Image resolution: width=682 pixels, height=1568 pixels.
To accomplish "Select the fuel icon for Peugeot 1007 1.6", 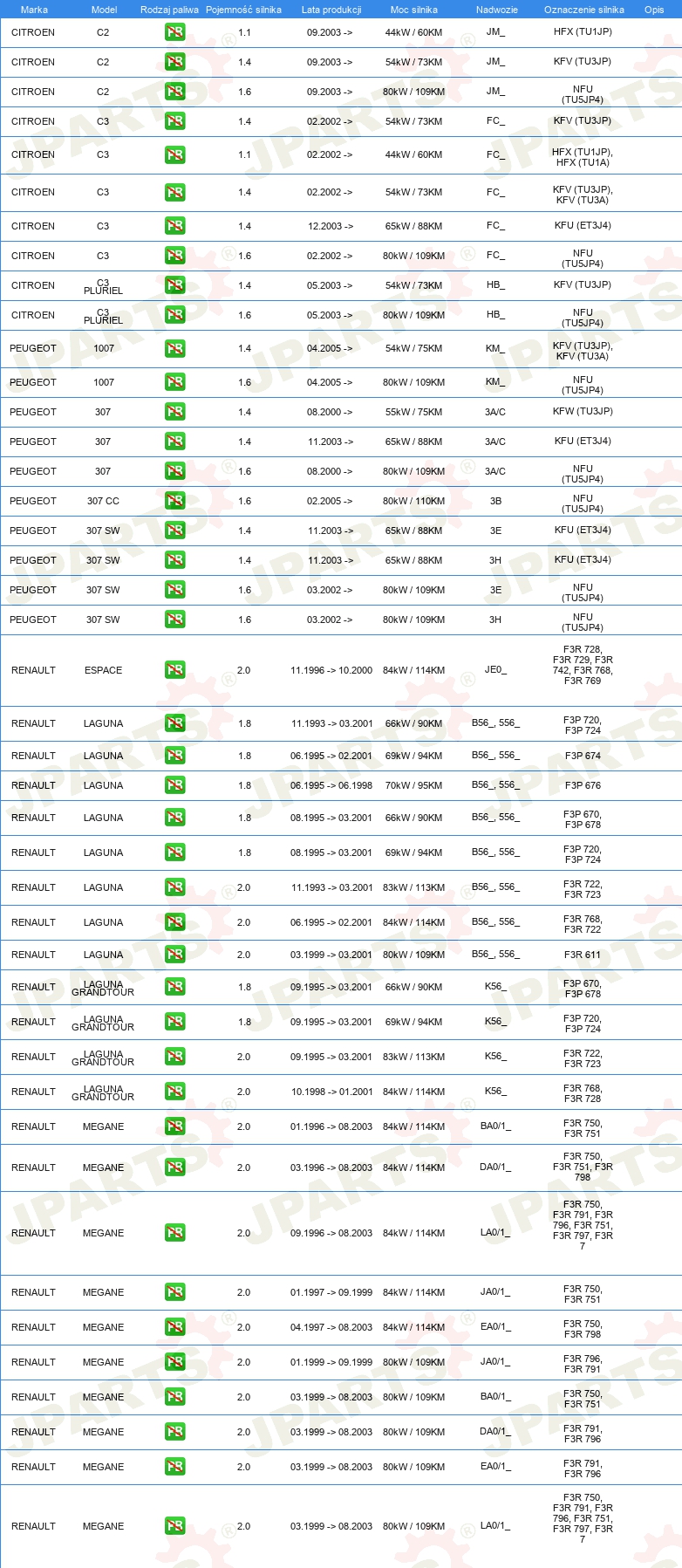I will [x=174, y=382].
